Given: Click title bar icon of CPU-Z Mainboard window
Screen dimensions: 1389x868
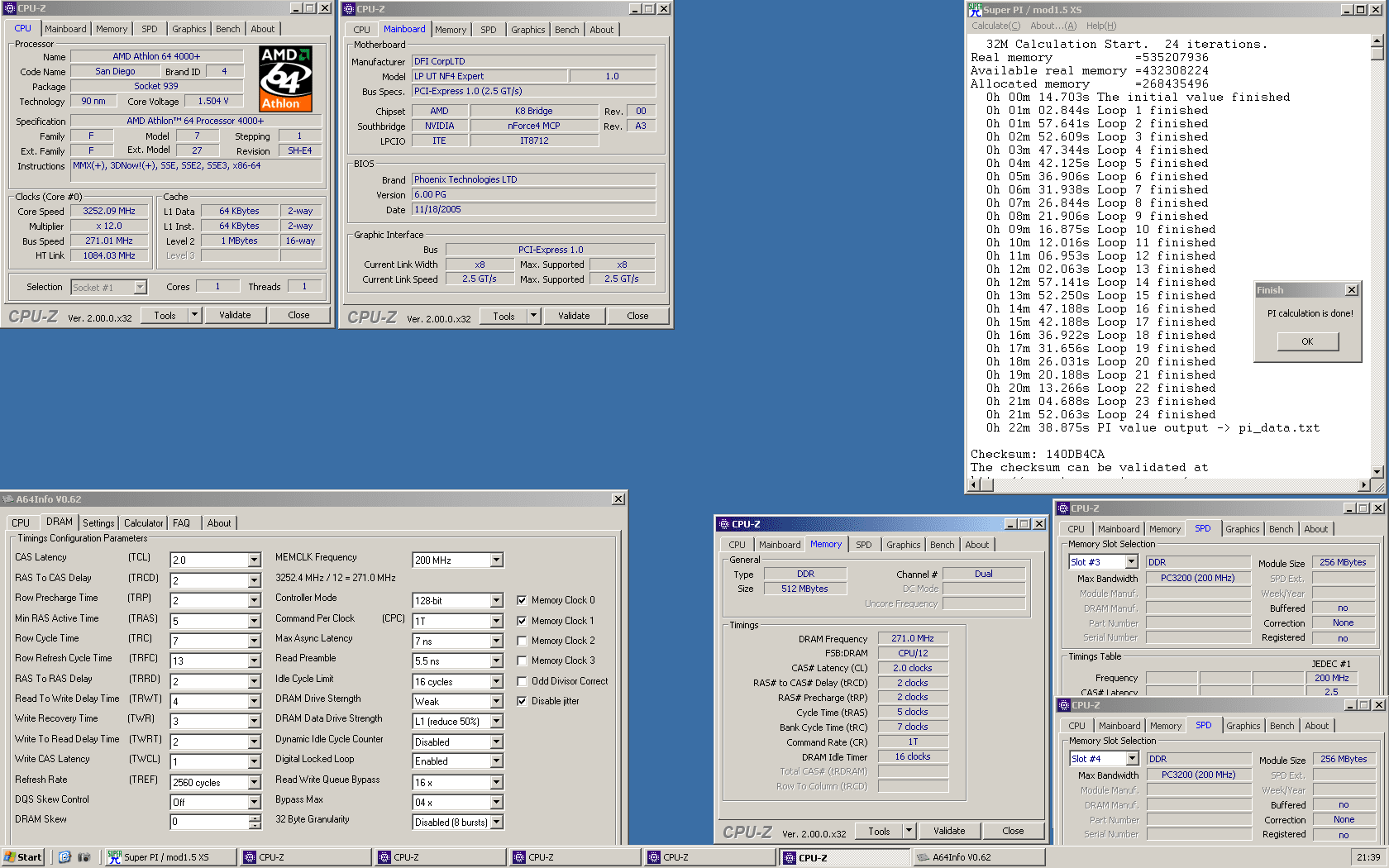Looking at the screenshot, I should coord(348,9).
